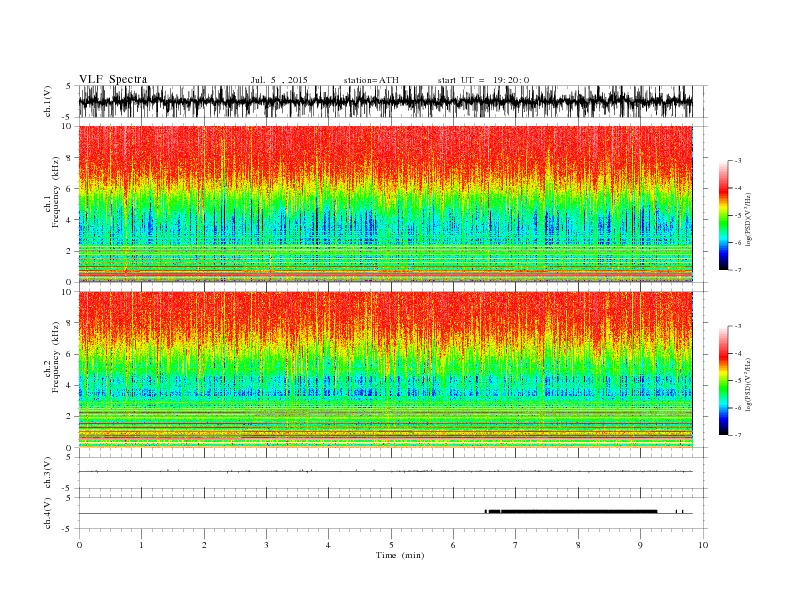792x612 pixels.
Task: Click the 'start UT = 19:20:0' text
Action: (x=483, y=80)
